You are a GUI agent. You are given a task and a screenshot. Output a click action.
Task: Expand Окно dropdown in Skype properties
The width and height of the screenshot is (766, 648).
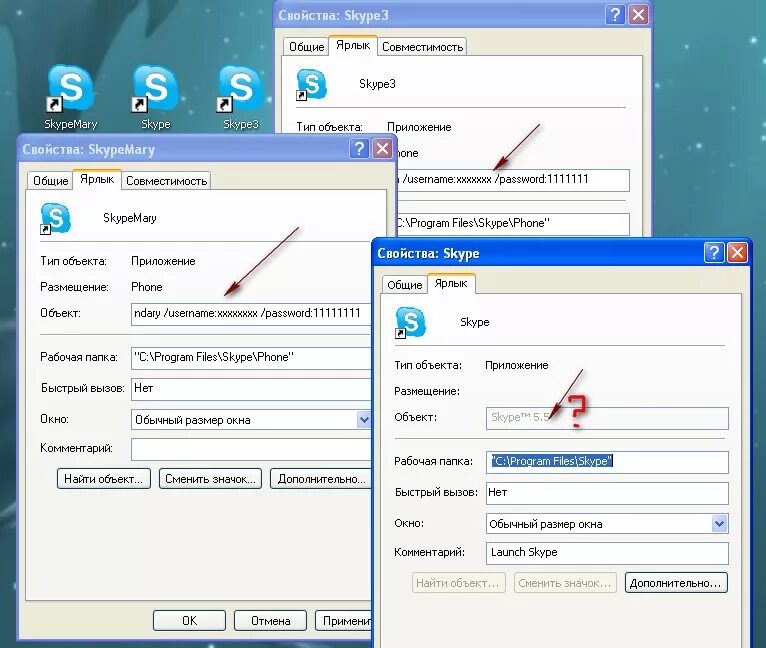tap(719, 524)
